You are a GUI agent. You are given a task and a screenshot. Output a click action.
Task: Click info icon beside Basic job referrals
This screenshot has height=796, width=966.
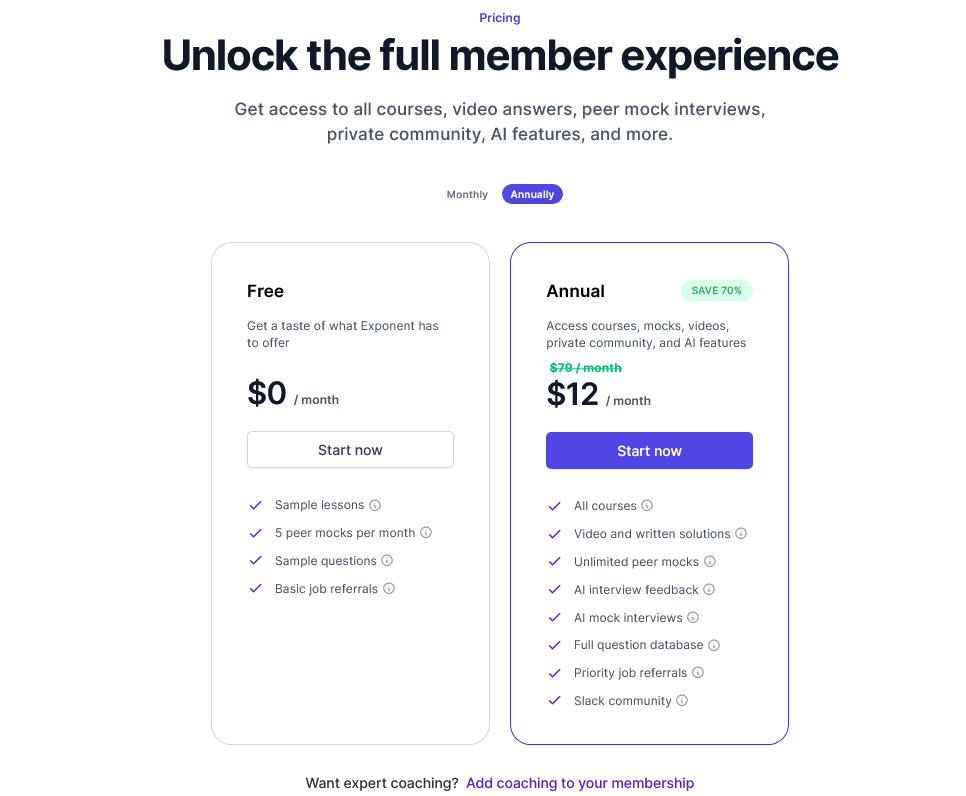pos(389,589)
